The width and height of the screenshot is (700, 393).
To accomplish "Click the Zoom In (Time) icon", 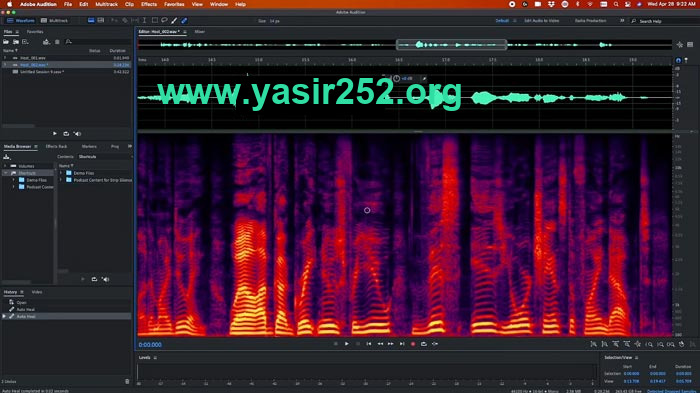I will (616, 344).
